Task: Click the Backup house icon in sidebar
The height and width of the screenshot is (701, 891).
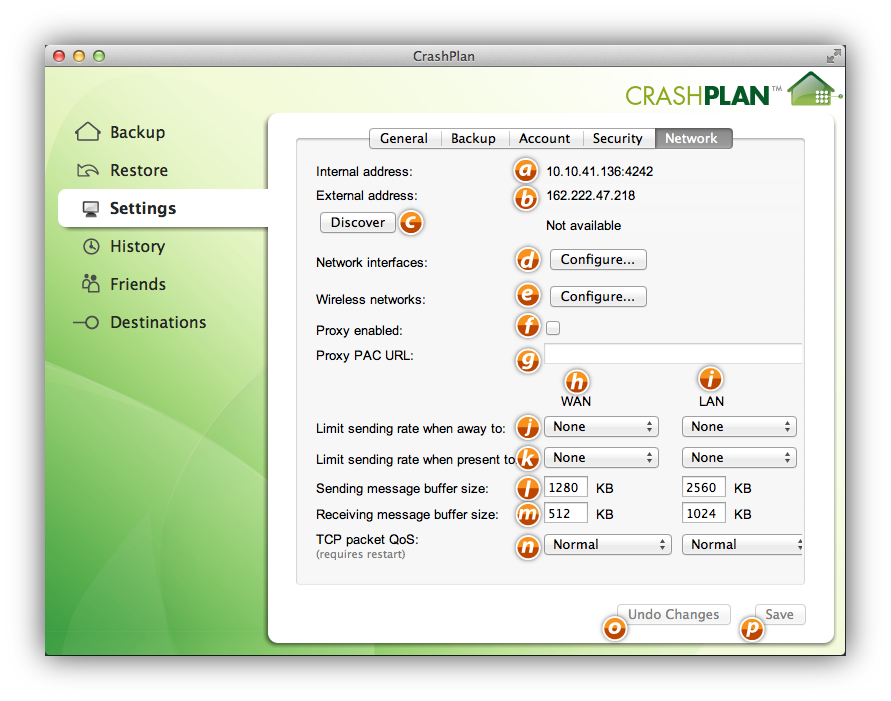Action: 88,132
